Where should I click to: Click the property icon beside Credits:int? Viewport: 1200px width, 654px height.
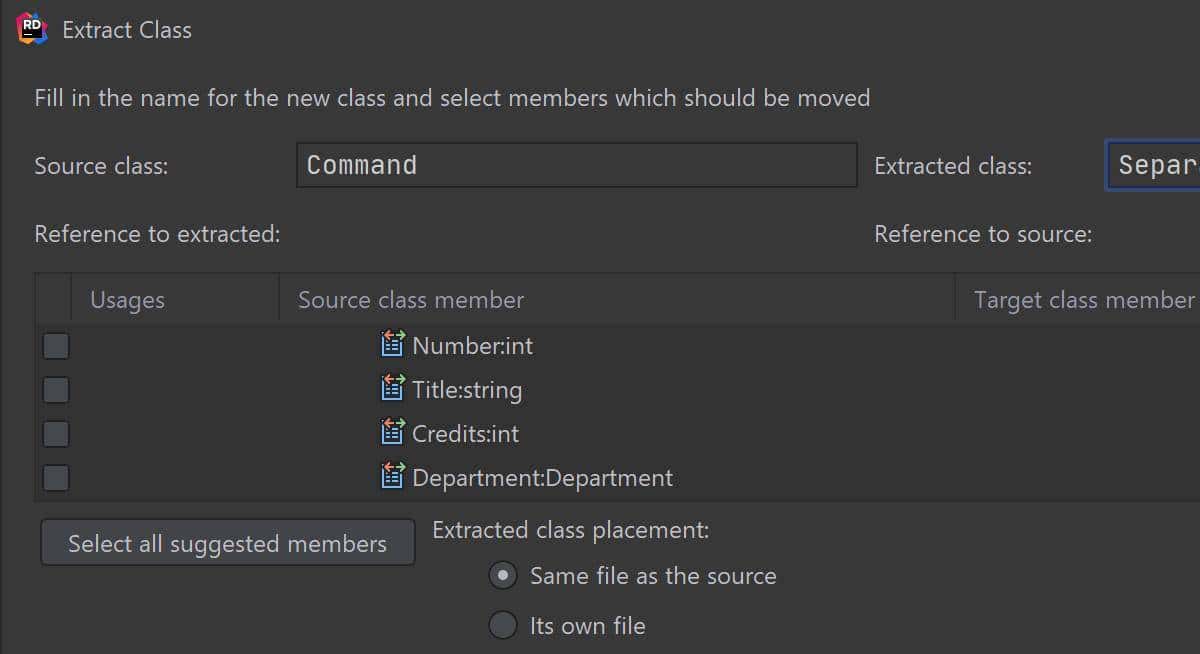[x=393, y=433]
